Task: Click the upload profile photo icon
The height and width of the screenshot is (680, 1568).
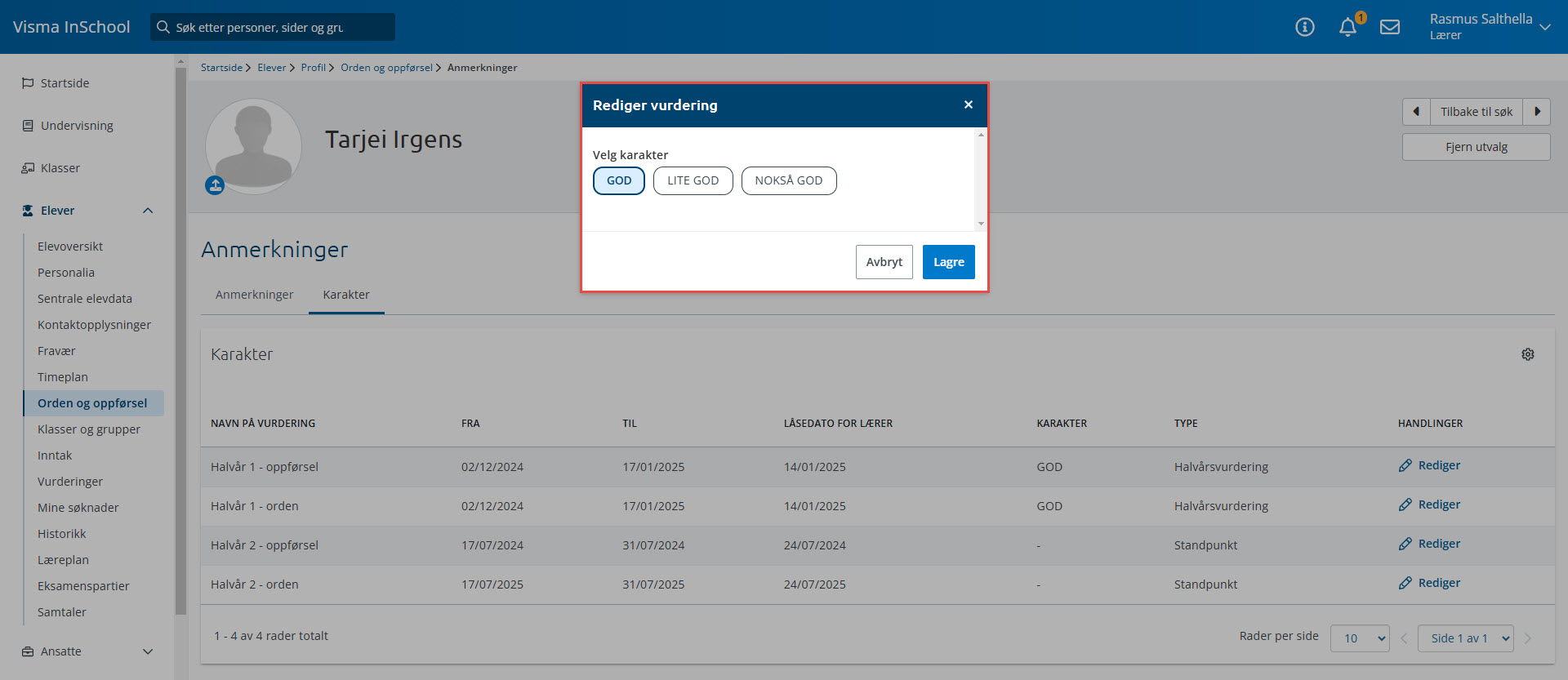Action: (215, 186)
